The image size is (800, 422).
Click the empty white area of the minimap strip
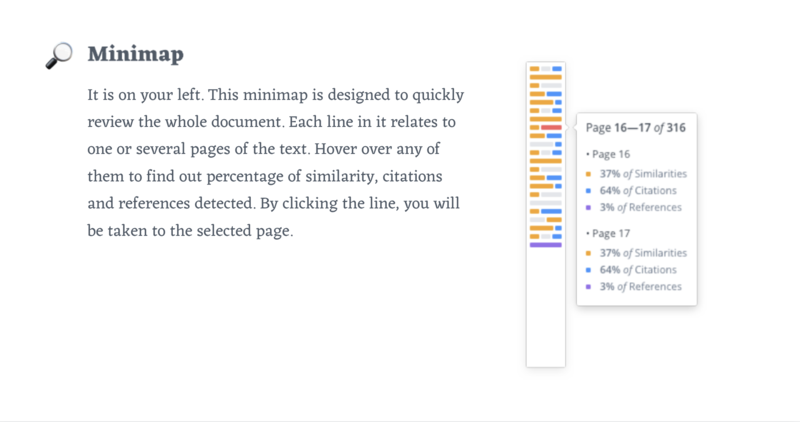tap(545, 306)
